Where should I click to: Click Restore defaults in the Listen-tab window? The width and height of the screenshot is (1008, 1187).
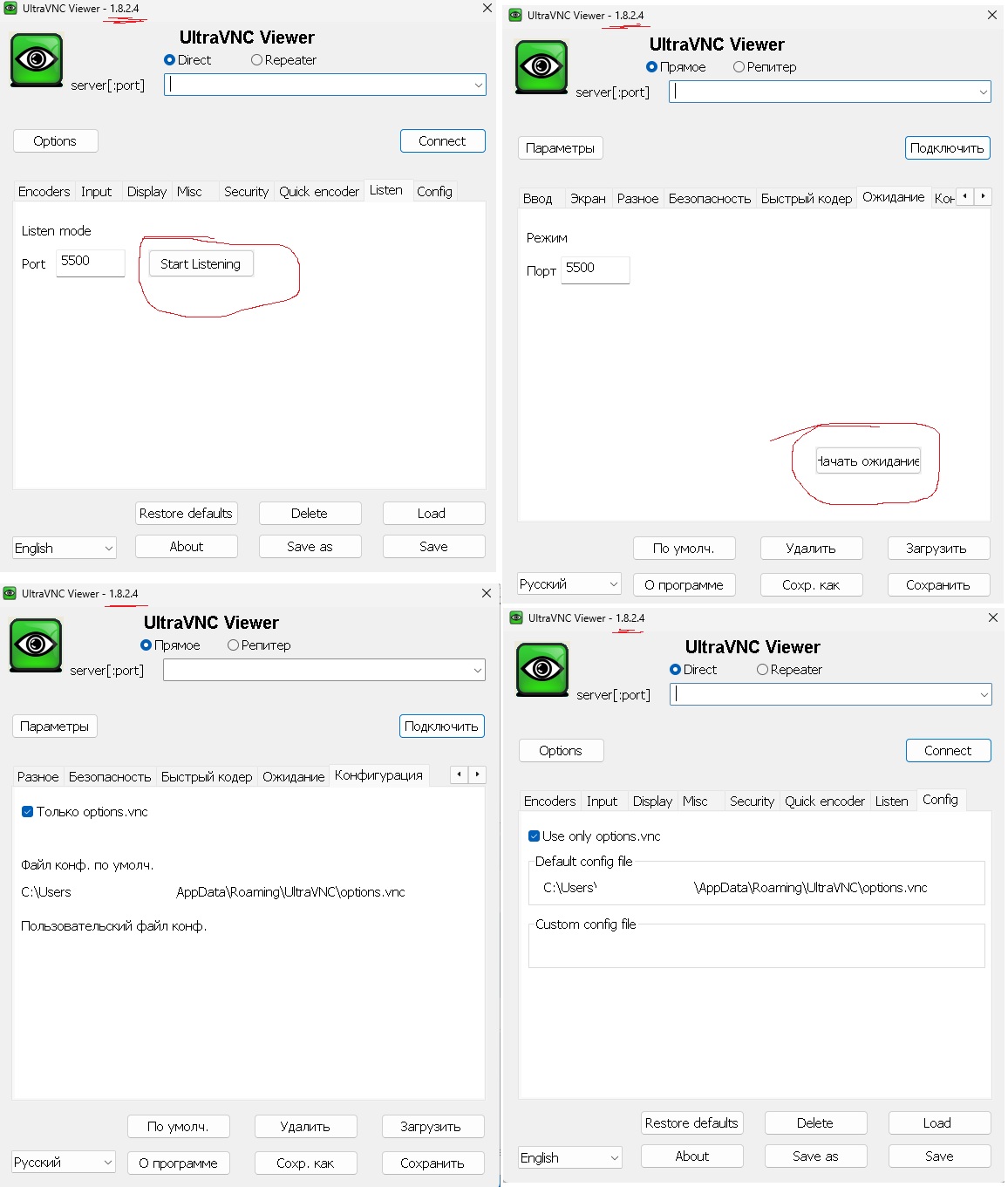click(x=187, y=514)
